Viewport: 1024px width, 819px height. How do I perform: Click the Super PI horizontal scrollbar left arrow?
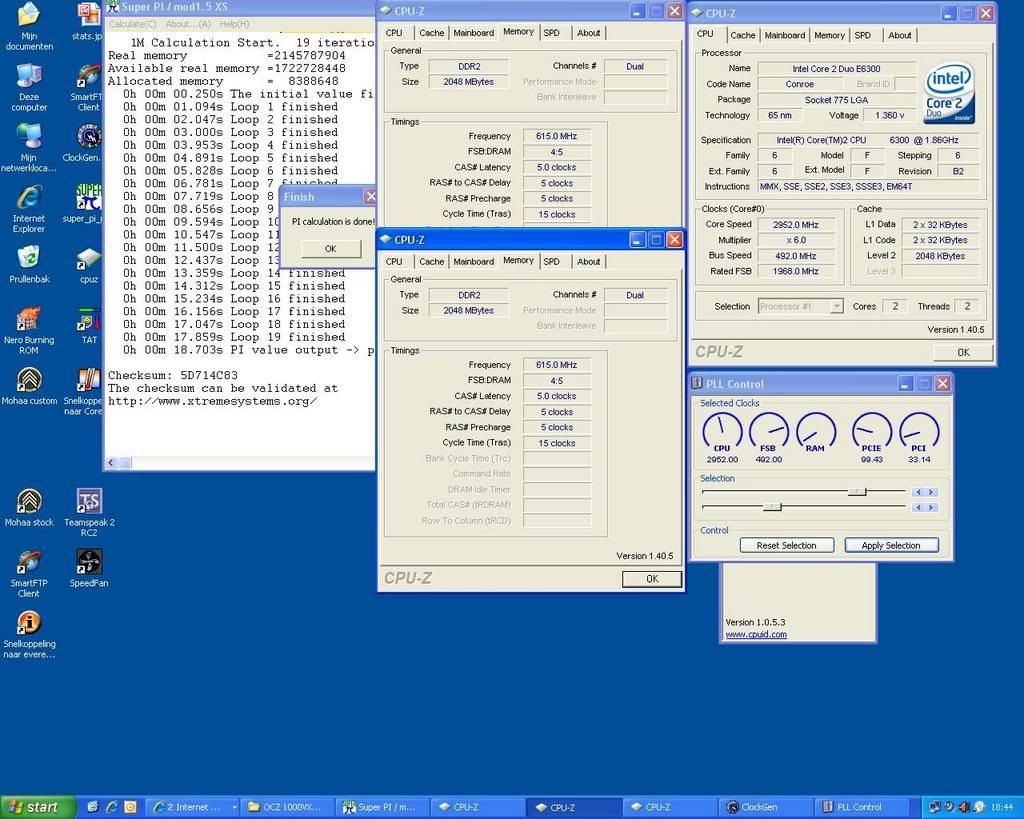112,463
